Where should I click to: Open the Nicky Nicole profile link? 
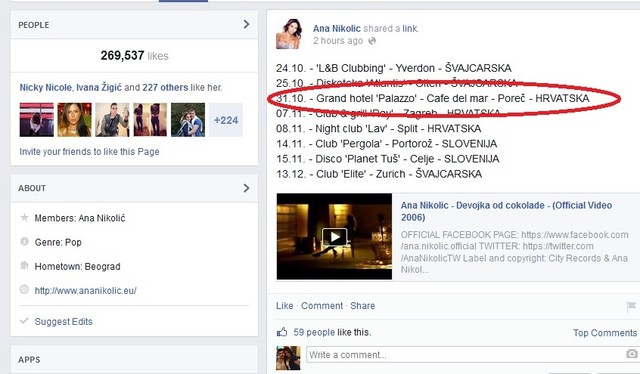46,87
